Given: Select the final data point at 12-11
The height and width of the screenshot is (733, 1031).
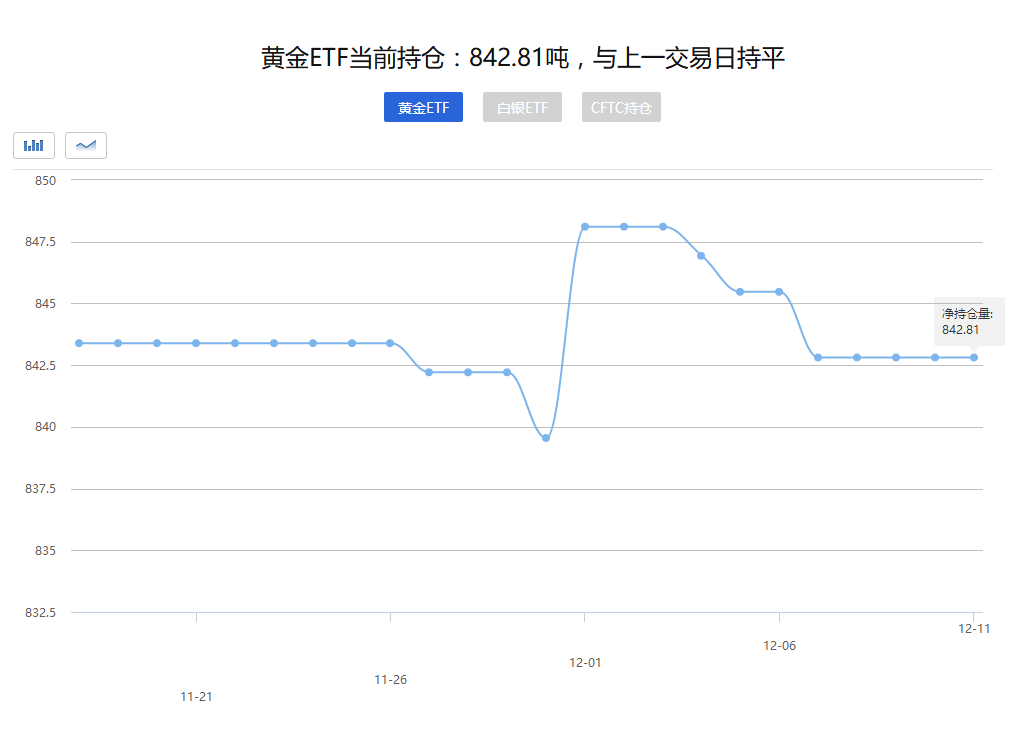Looking at the screenshot, I should click(971, 356).
